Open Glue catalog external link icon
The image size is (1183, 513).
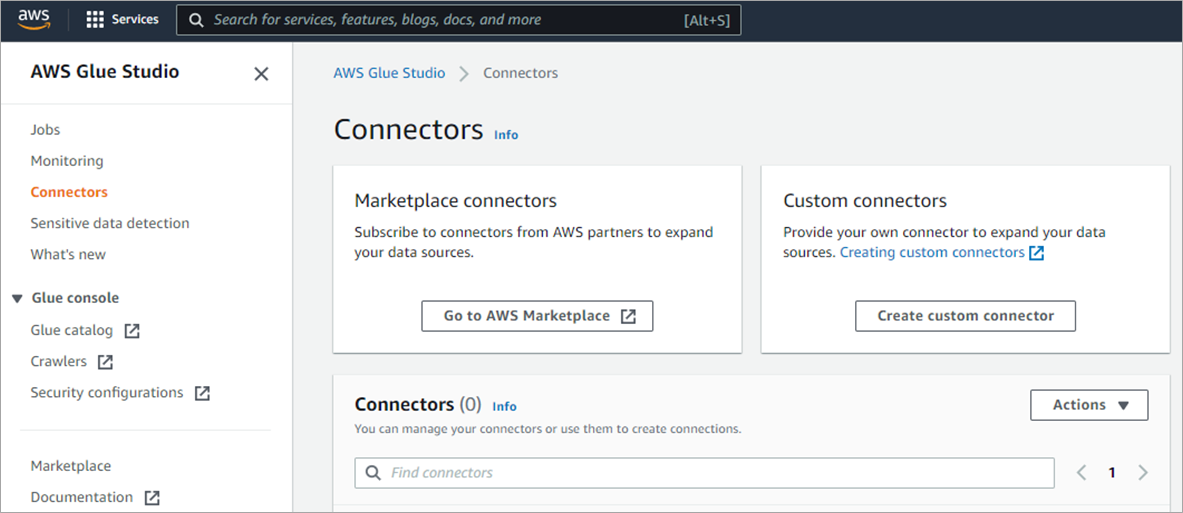(x=132, y=331)
